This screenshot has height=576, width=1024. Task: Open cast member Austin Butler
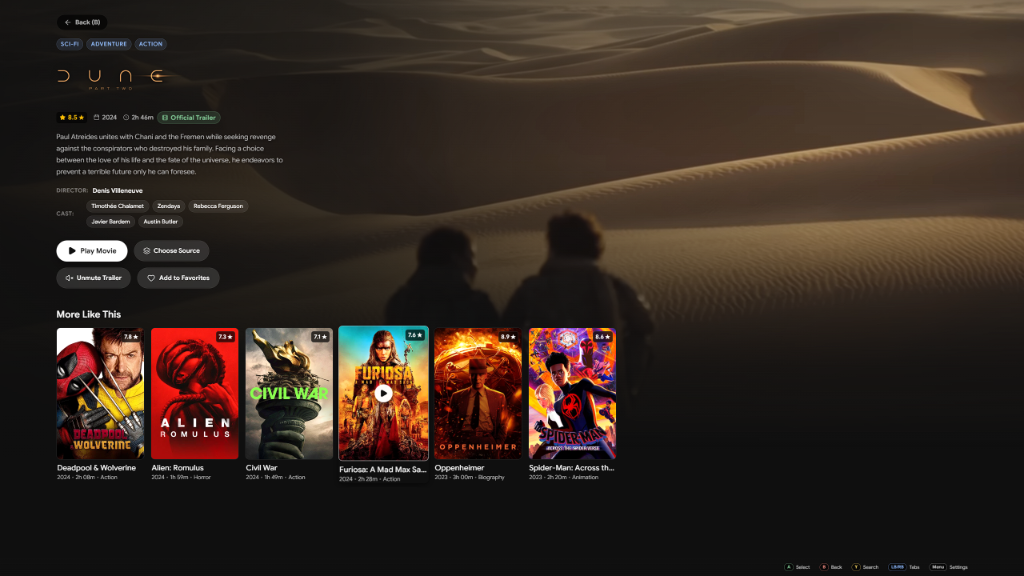tap(161, 221)
